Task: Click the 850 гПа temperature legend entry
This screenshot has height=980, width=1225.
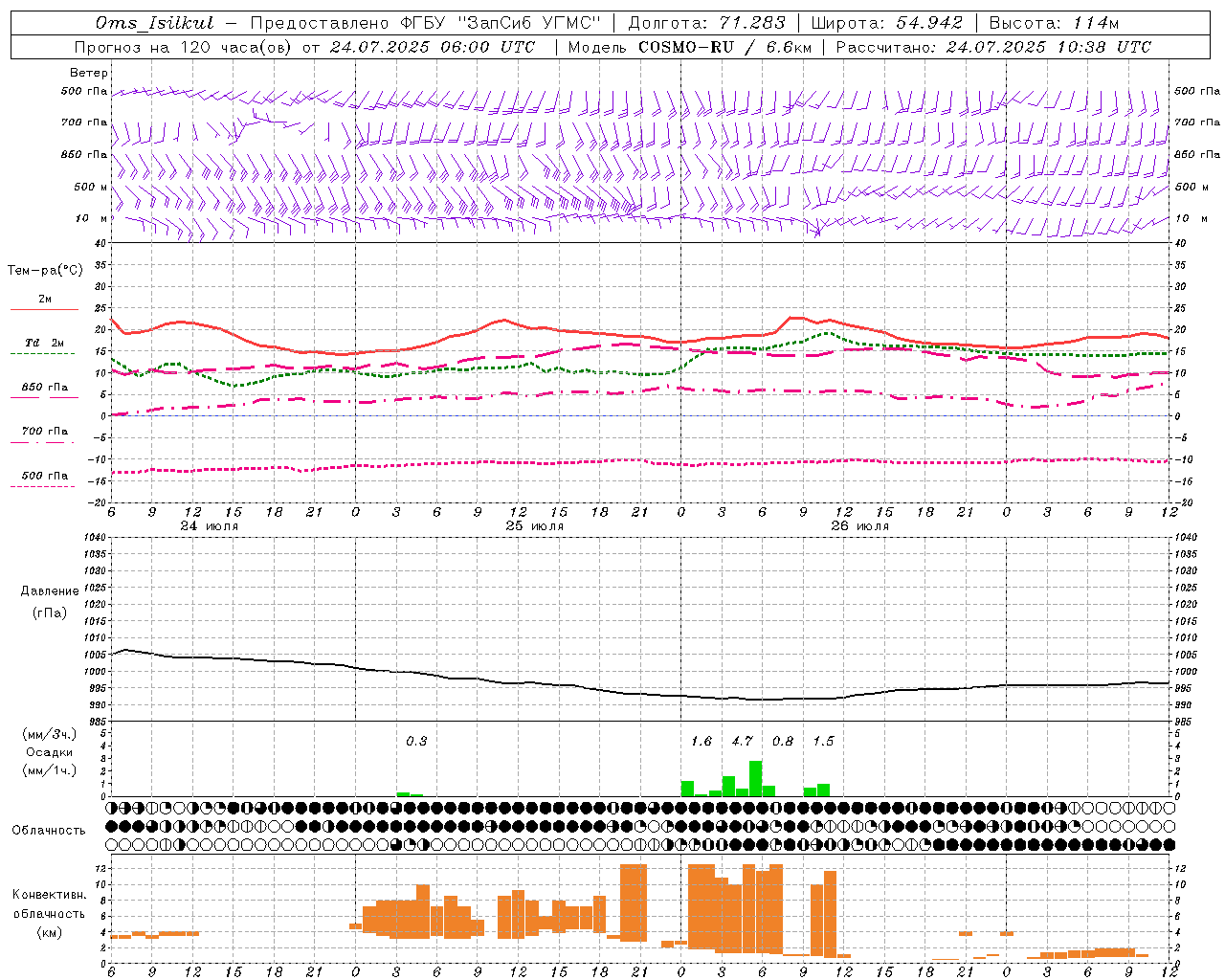Action: [x=45, y=387]
